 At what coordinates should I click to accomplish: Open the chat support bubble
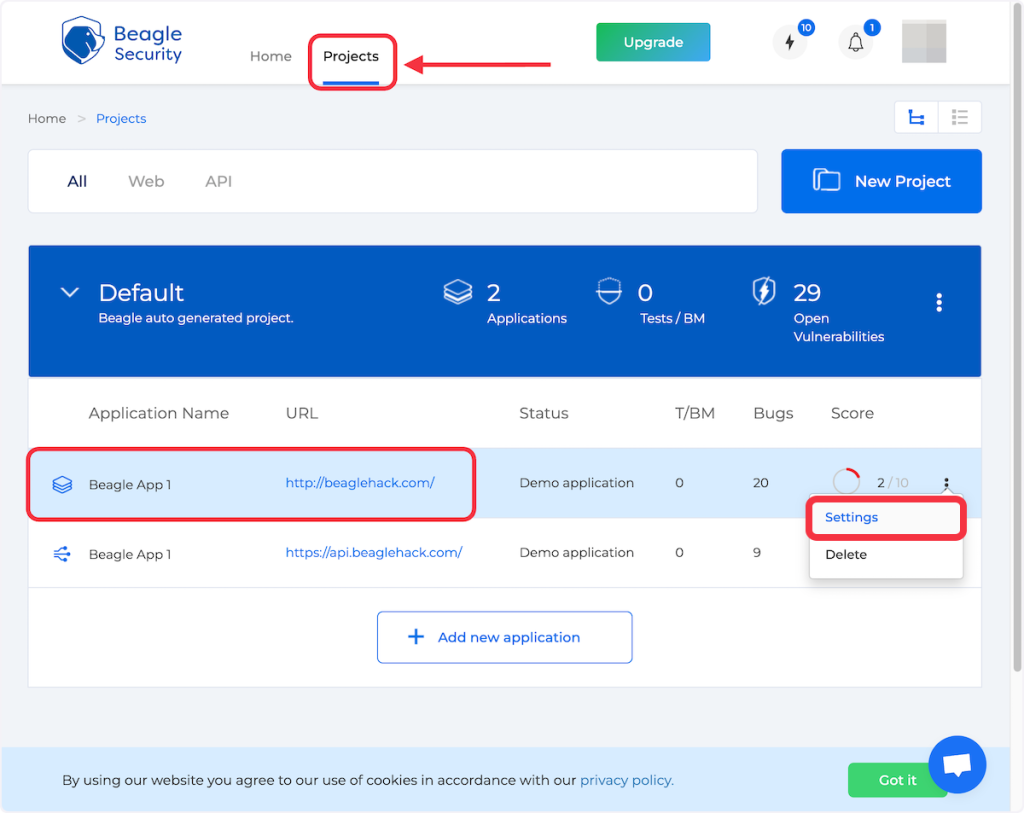[957, 766]
